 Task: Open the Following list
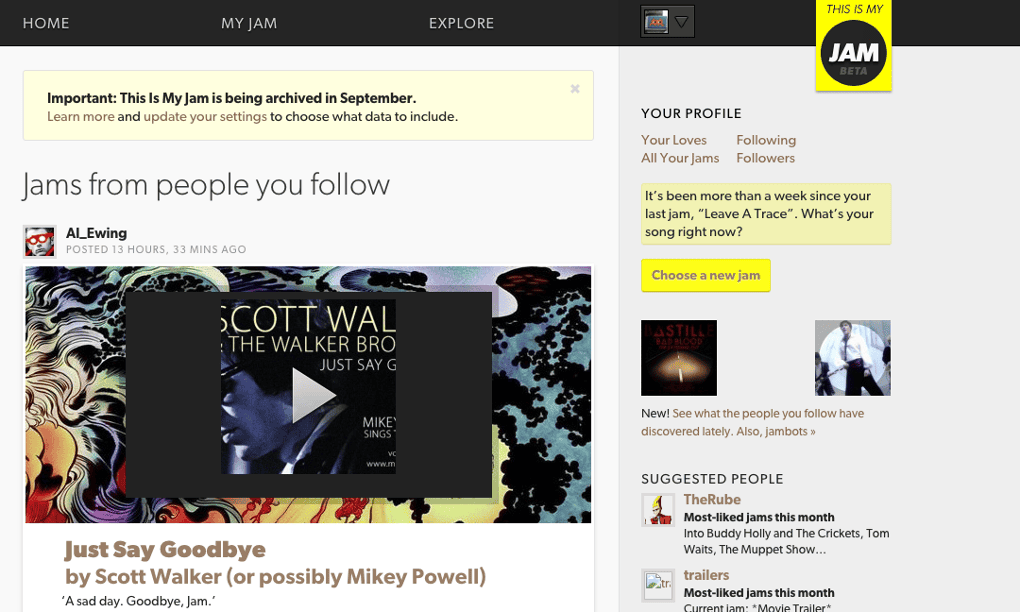point(765,140)
